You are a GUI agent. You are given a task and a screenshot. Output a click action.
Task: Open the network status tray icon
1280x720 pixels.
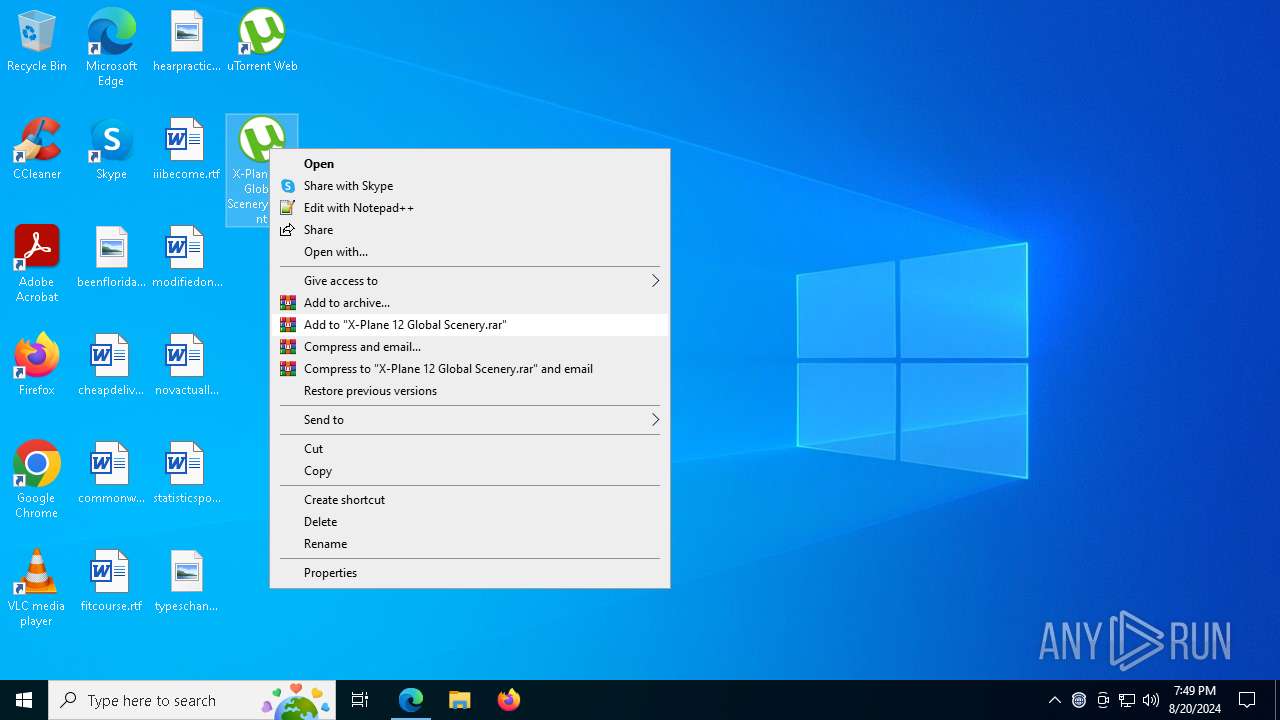pyautogui.click(x=1127, y=700)
